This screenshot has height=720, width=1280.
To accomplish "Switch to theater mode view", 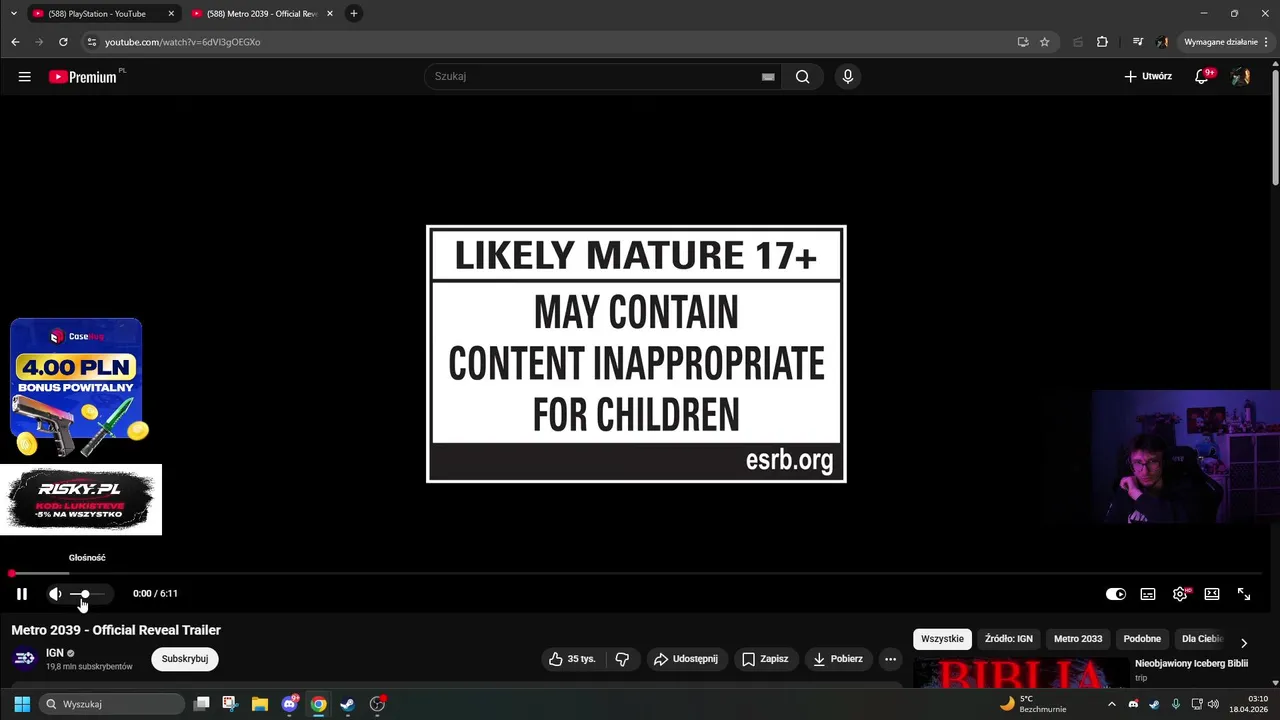I will click(1212, 594).
